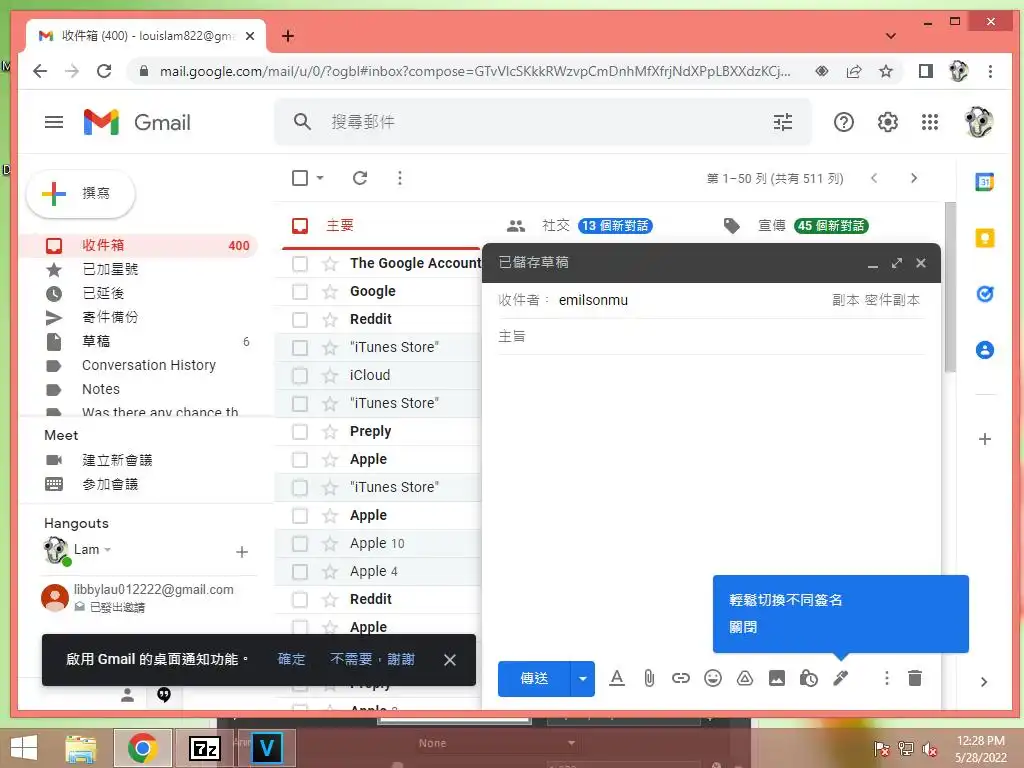This screenshot has width=1024, height=768.
Task: Open the Contacts side panel
Action: click(984, 350)
